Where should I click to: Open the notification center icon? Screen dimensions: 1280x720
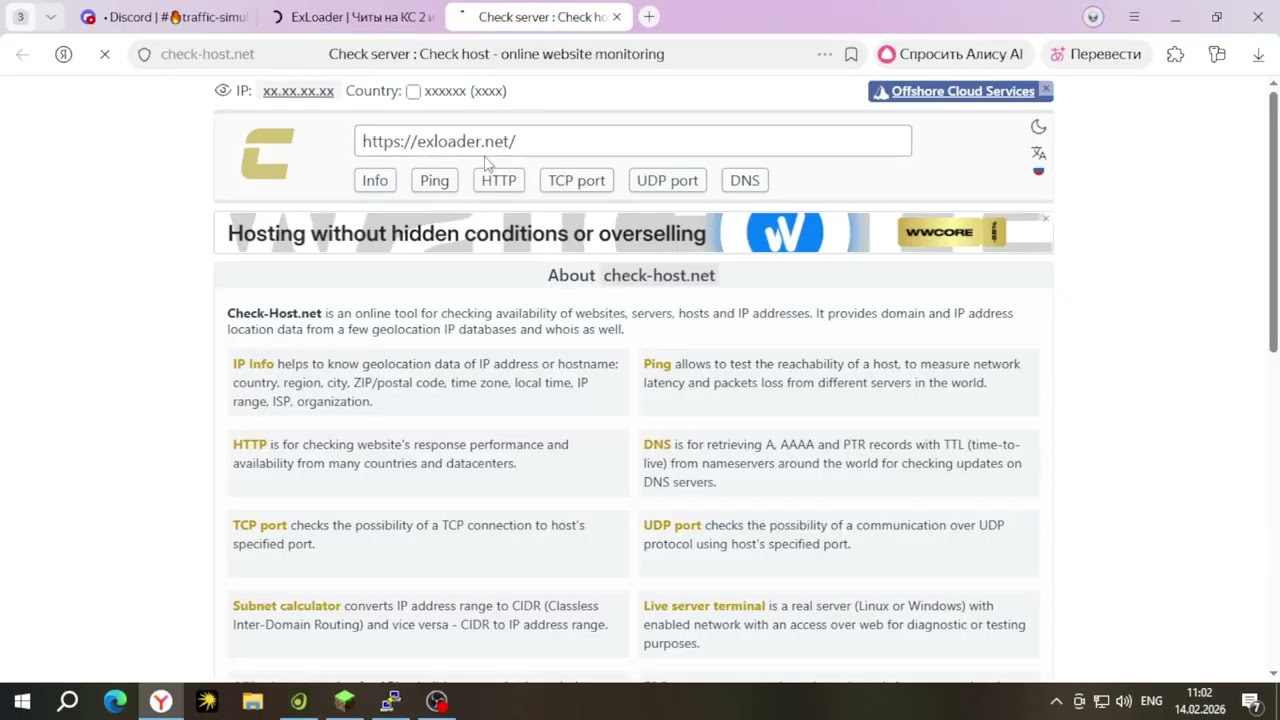[1251, 701]
